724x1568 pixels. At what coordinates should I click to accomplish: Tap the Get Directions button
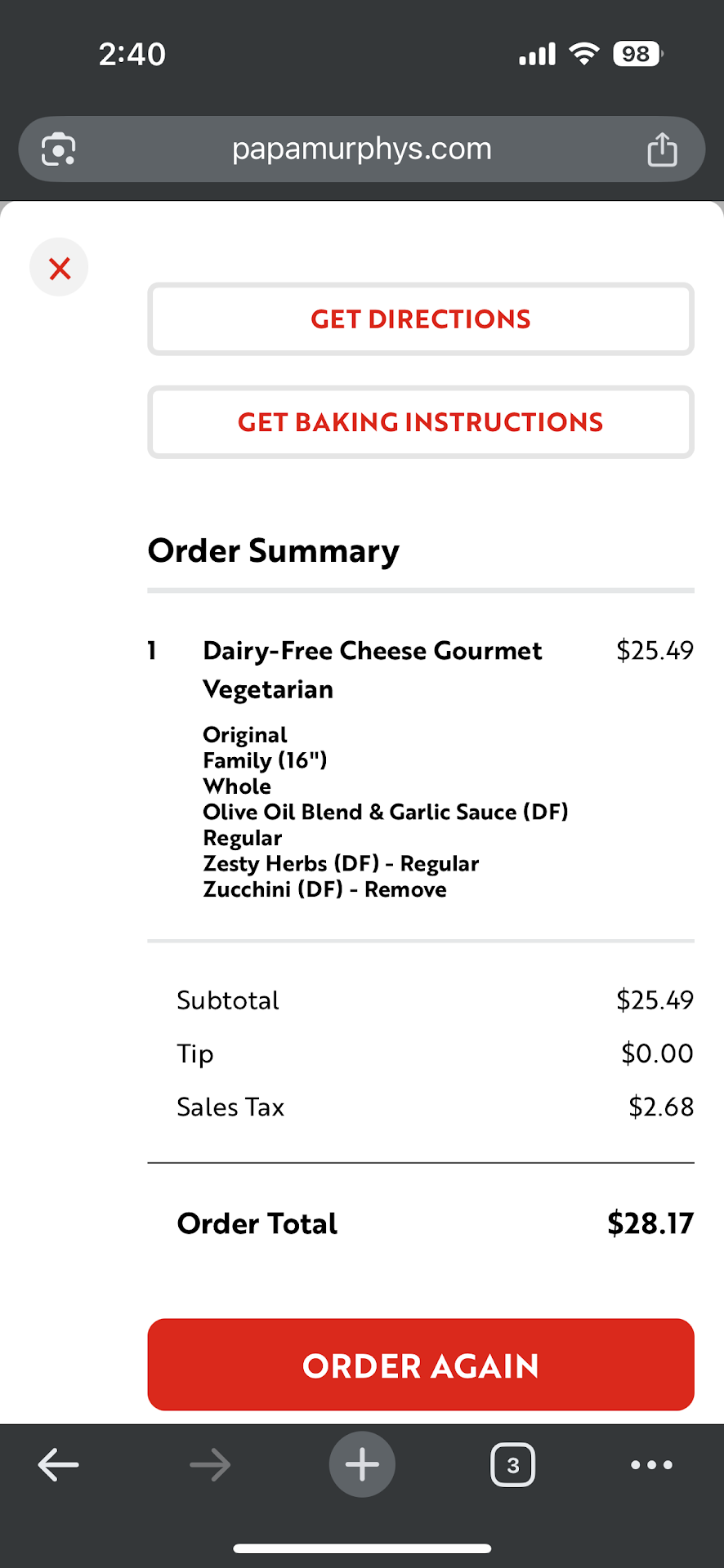coord(421,319)
